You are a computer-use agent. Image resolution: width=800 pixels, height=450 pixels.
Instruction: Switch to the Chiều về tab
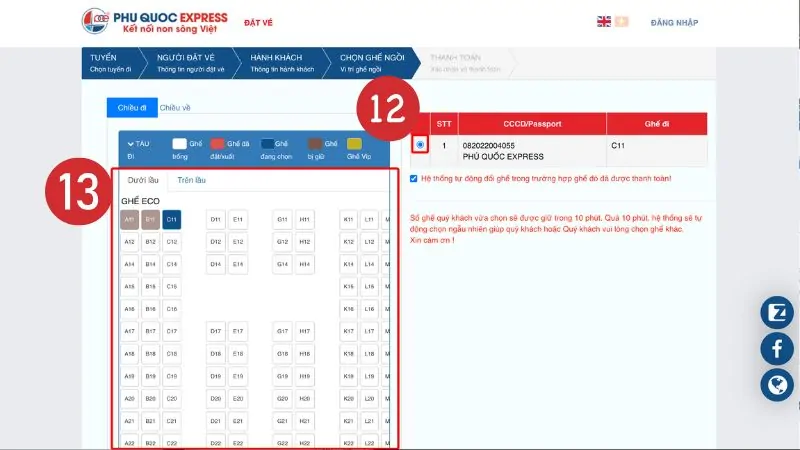175,108
